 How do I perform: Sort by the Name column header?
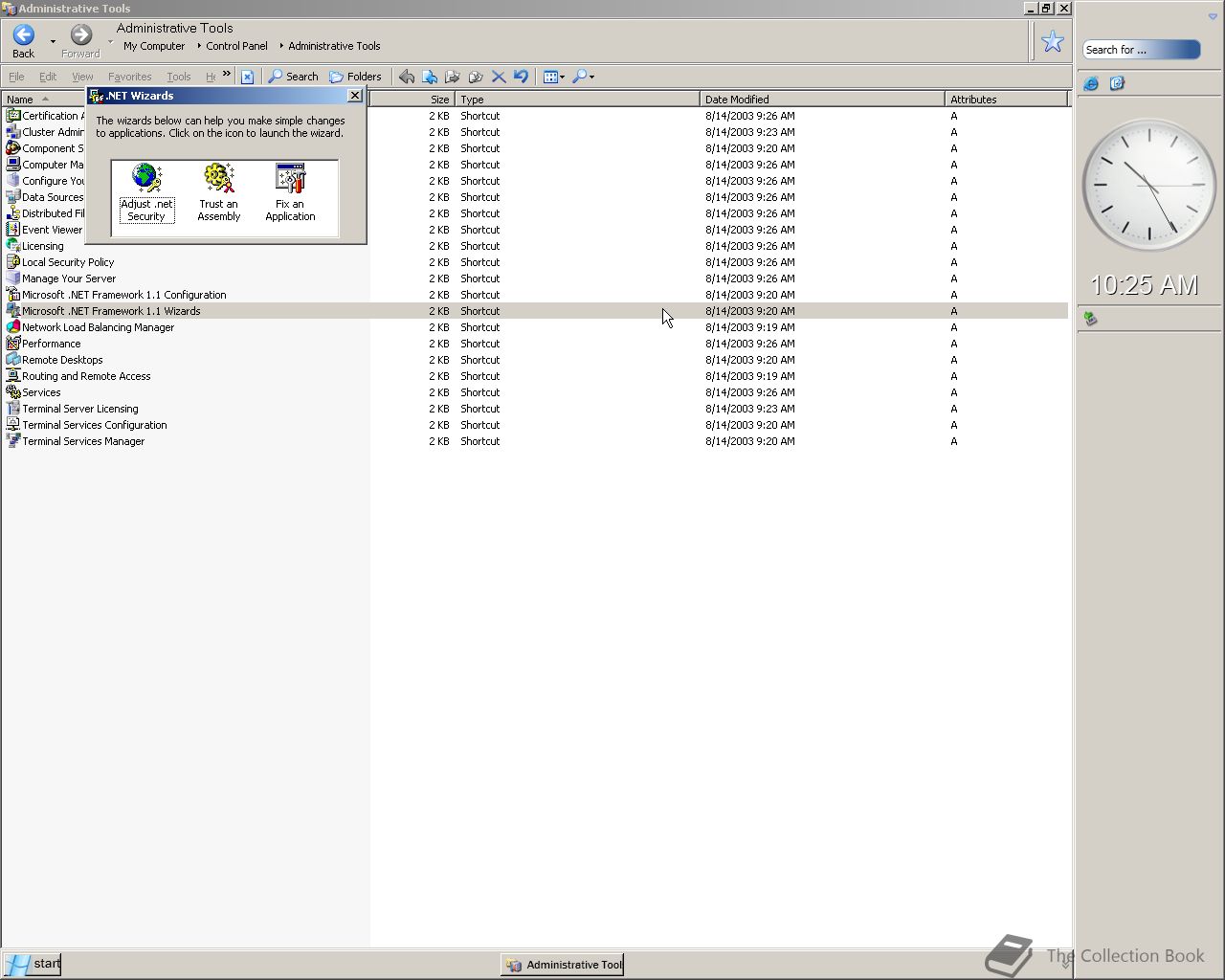click(44, 100)
